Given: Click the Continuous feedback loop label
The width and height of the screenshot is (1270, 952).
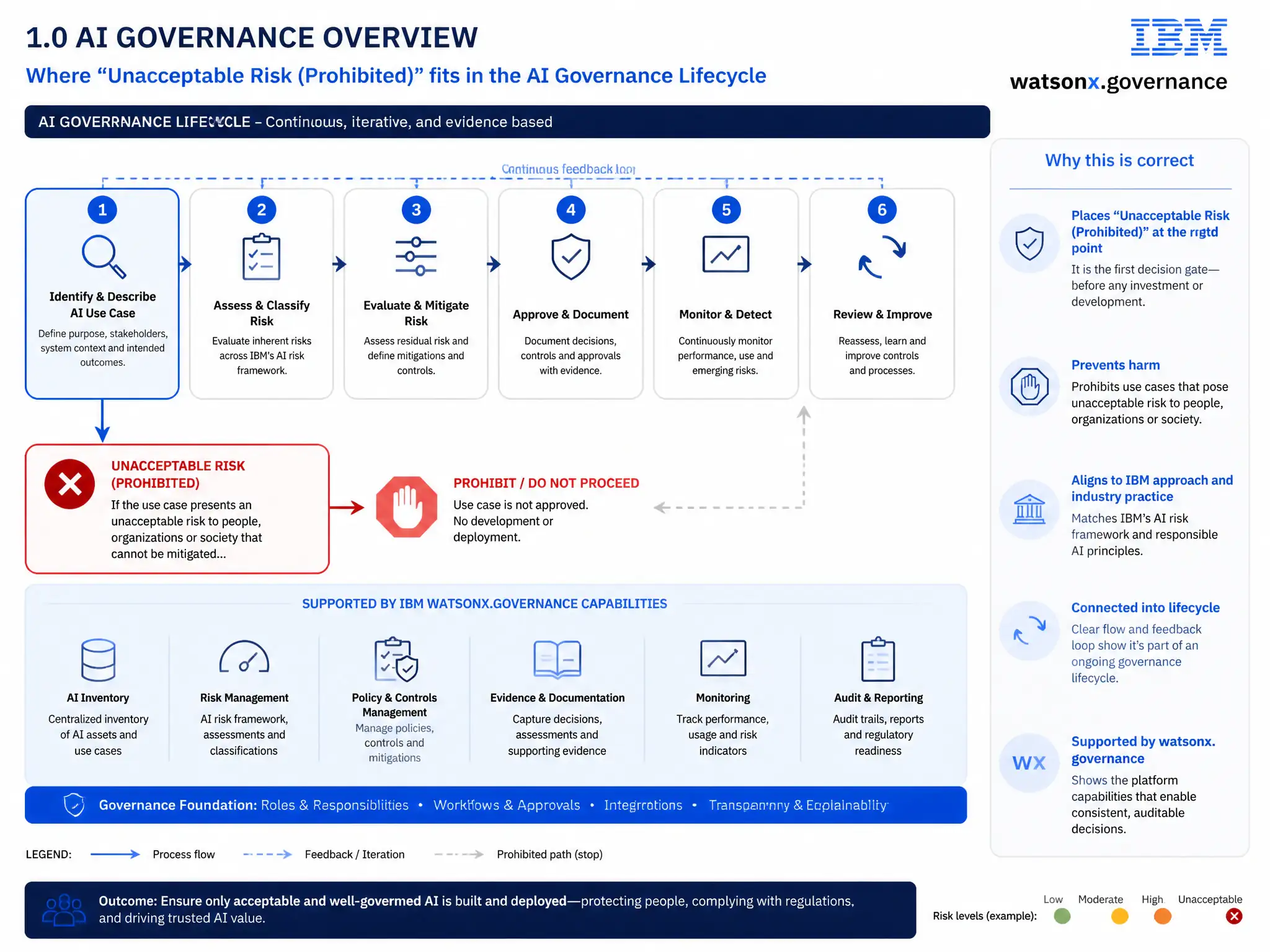Looking at the screenshot, I should pyautogui.click(x=569, y=169).
